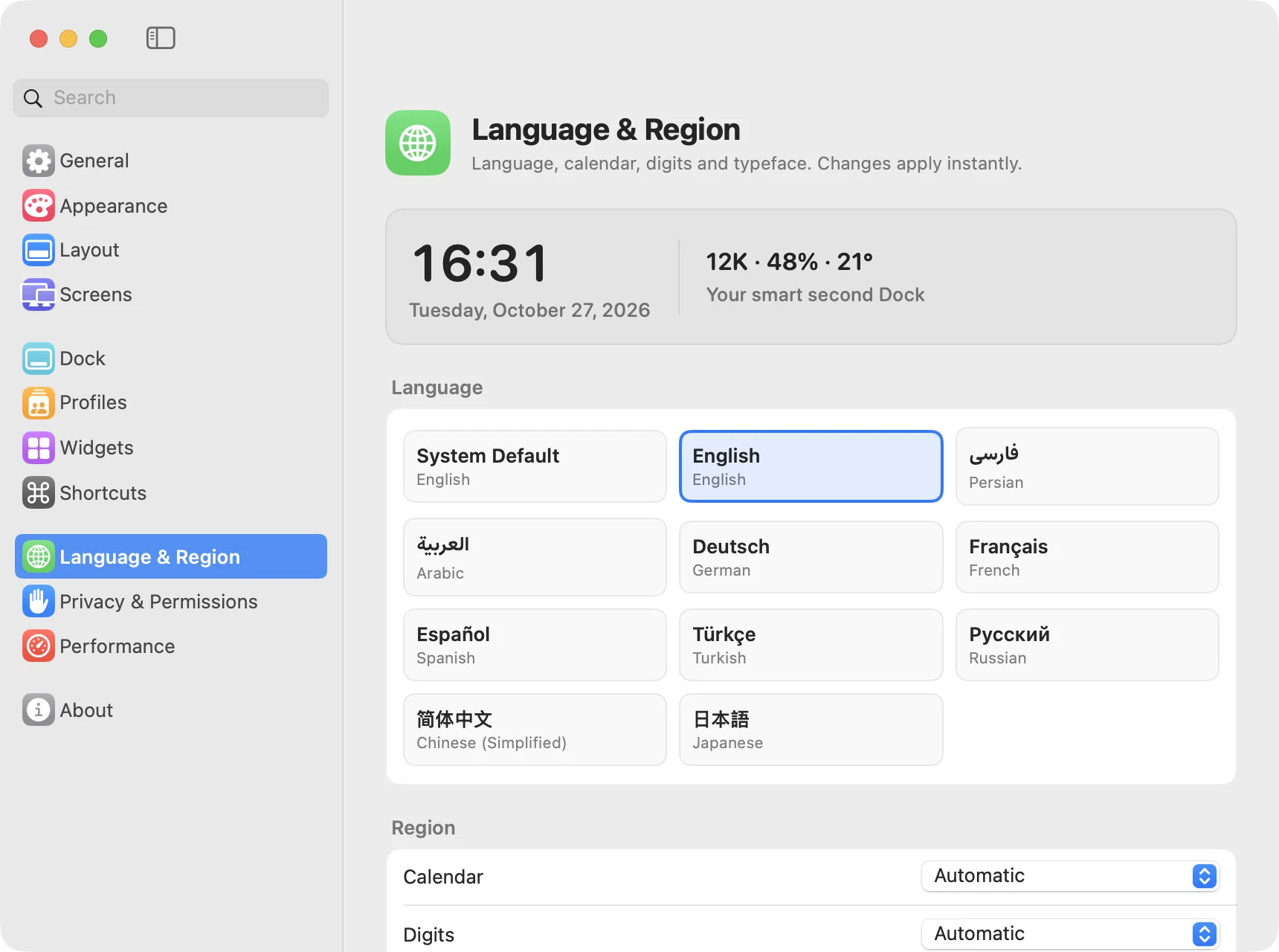Choose Русский language card
Image resolution: width=1279 pixels, height=952 pixels.
click(x=1087, y=645)
